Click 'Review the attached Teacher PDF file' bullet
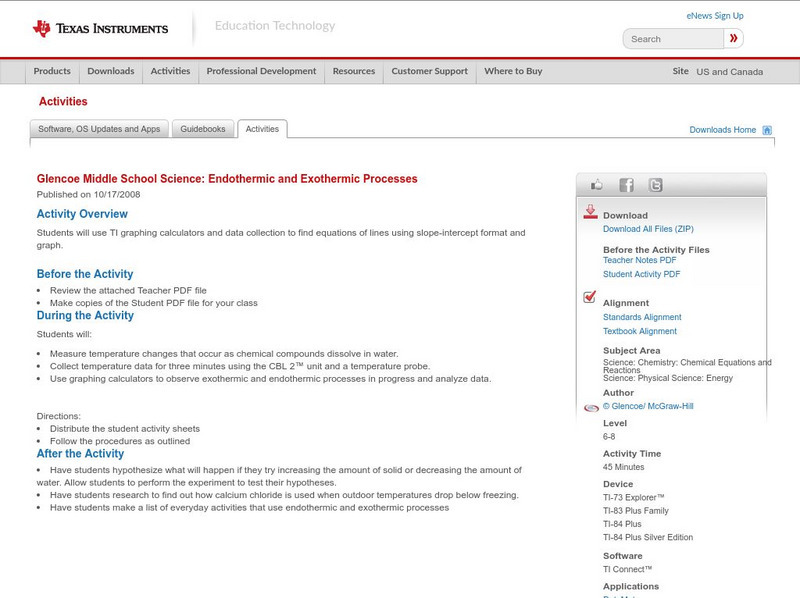 click(128, 290)
